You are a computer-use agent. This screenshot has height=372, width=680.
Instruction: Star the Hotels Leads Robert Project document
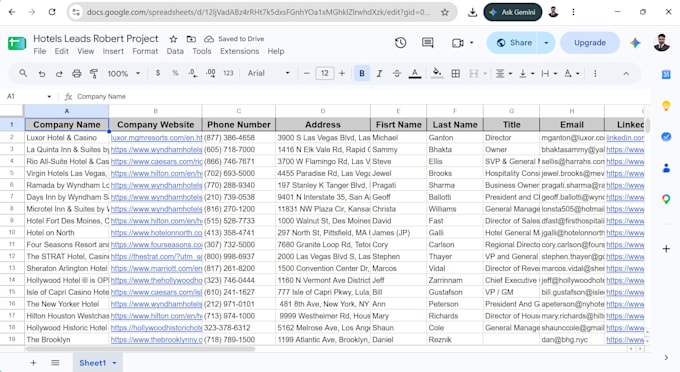pyautogui.click(x=173, y=39)
